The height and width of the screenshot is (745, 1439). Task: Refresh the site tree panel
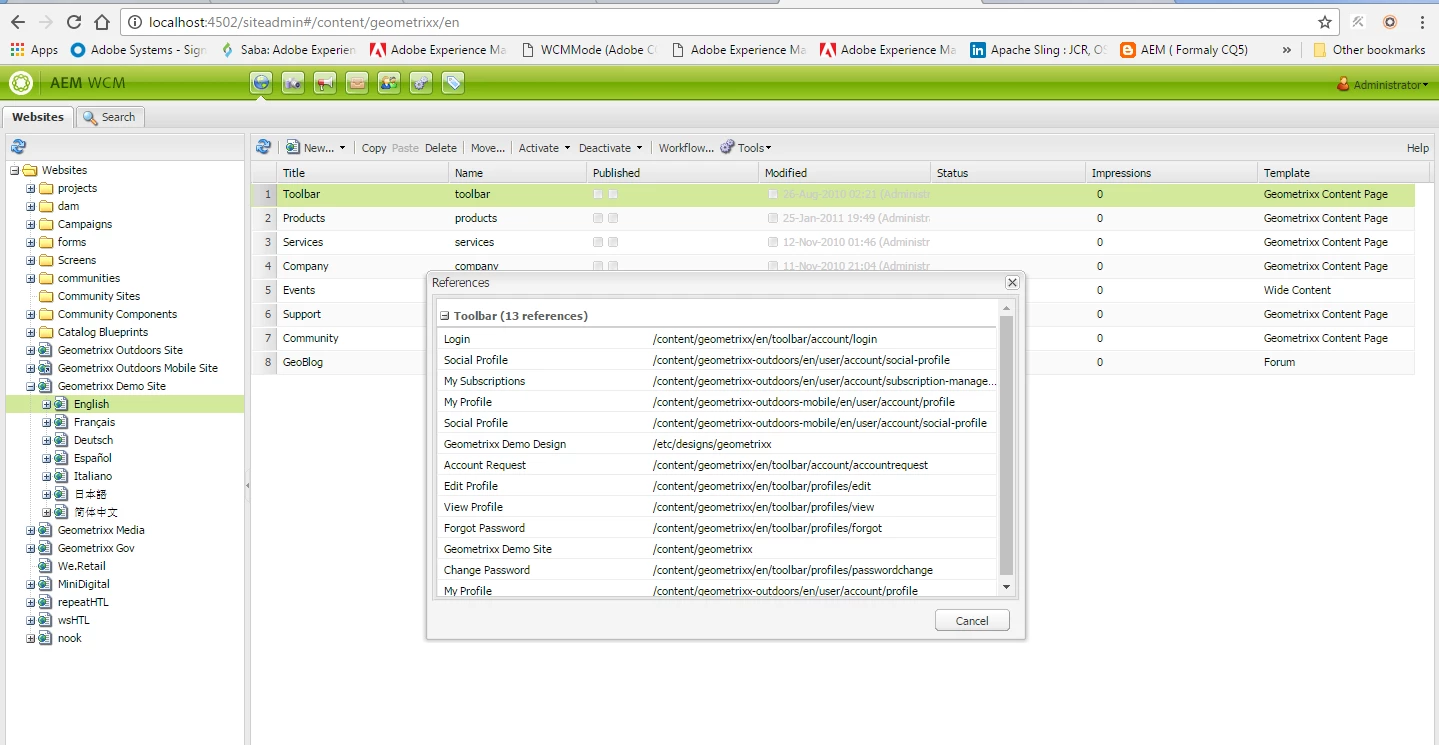click(18, 146)
